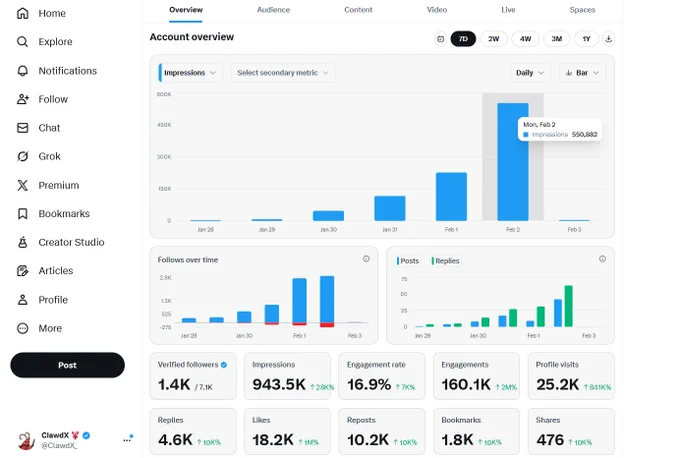Select the 3M time range
The width and height of the screenshot is (680, 458).
(556, 39)
